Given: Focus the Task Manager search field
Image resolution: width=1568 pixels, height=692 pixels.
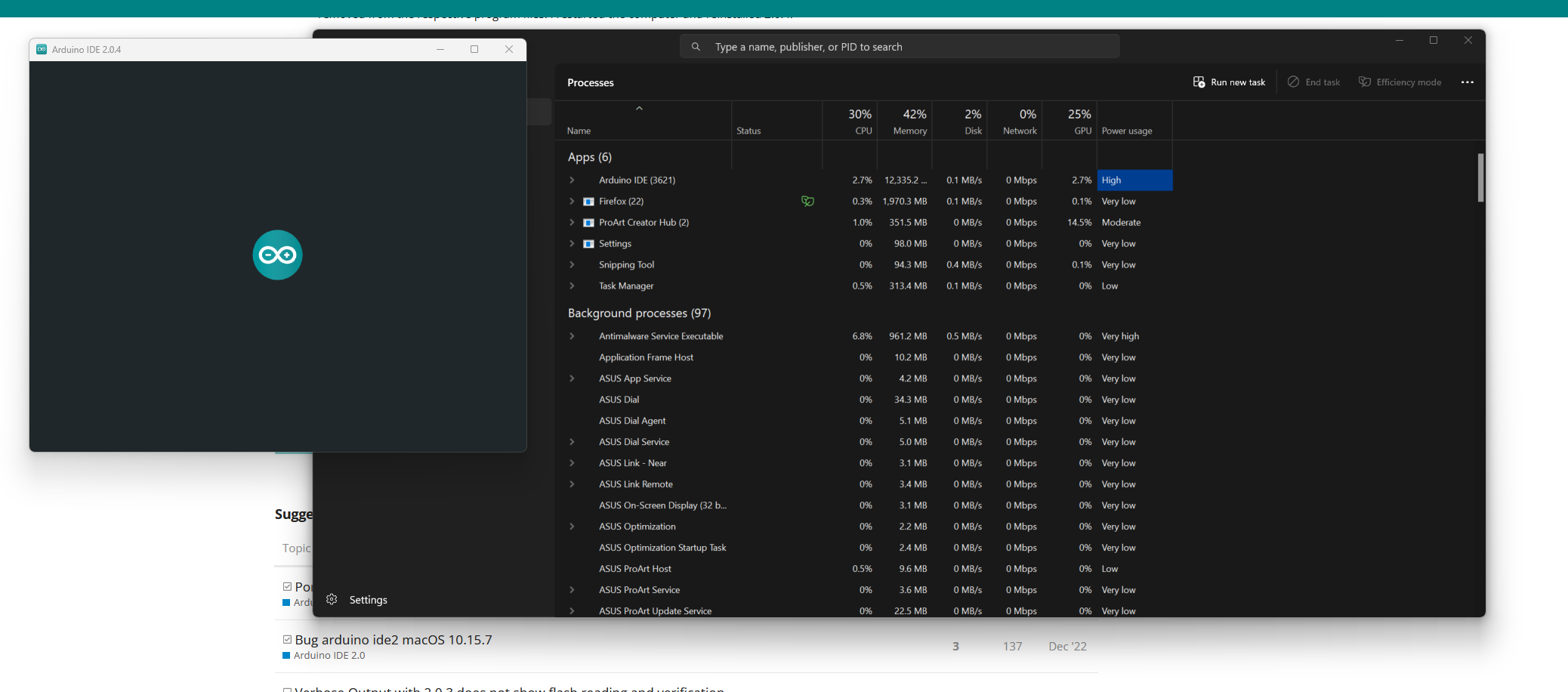Looking at the screenshot, I should coord(900,47).
